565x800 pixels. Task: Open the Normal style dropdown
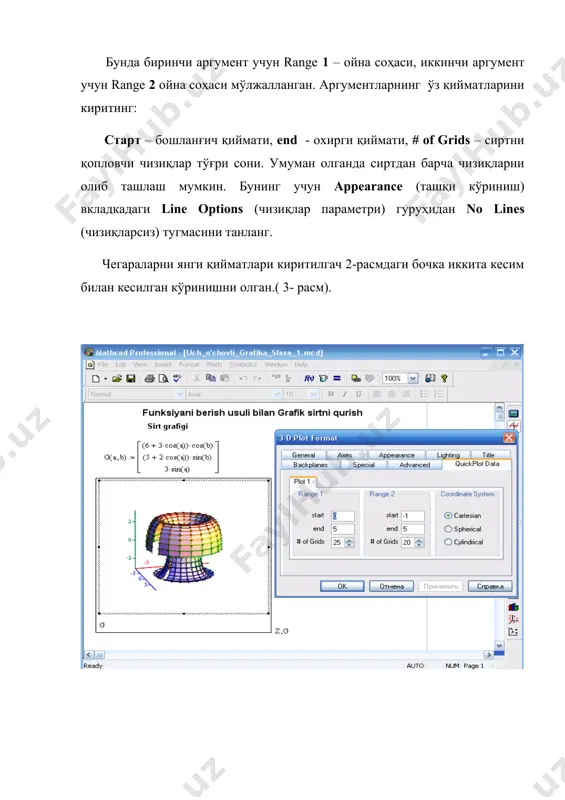click(x=179, y=394)
